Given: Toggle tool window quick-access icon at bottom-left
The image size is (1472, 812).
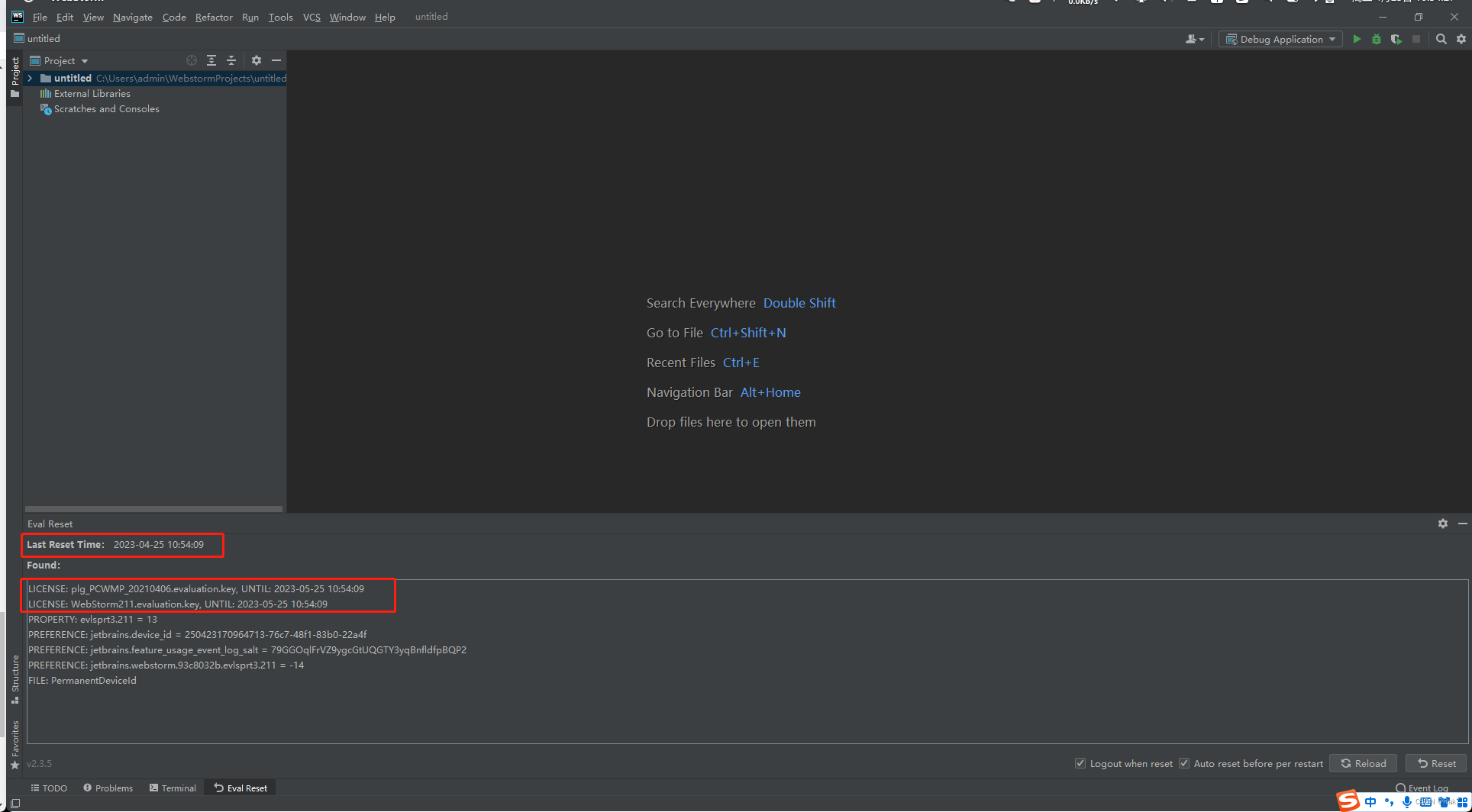Looking at the screenshot, I should (x=15, y=804).
